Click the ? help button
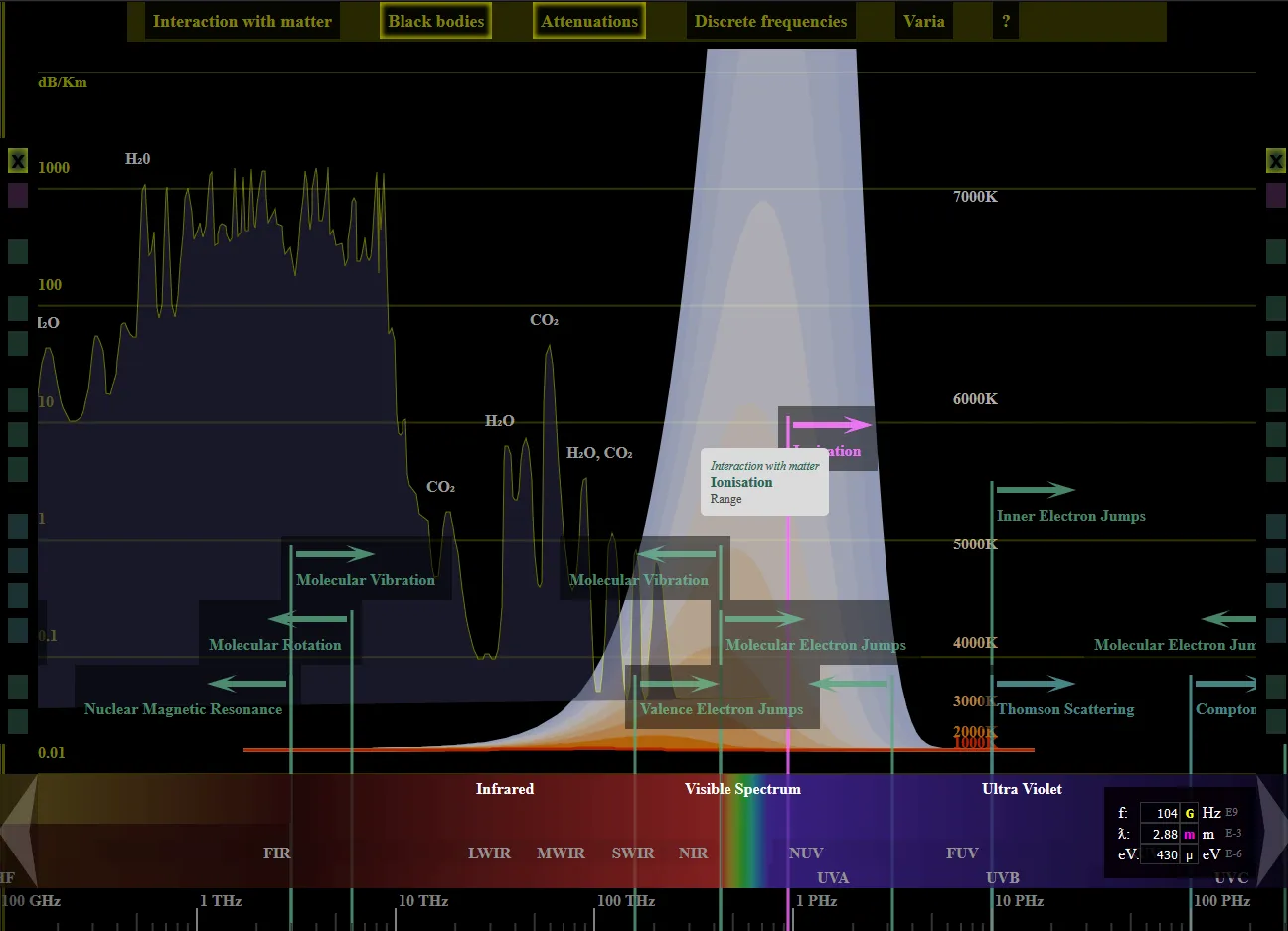1288x931 pixels. [x=1005, y=20]
